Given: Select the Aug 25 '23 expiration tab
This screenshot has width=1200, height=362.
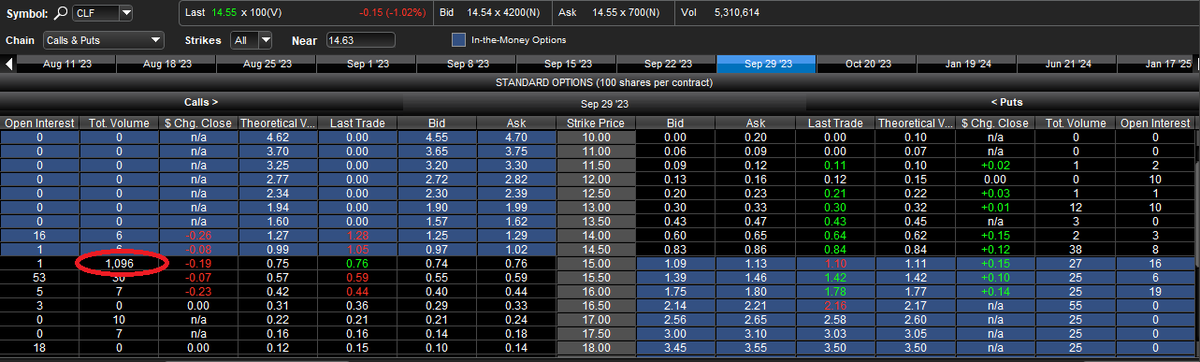Looking at the screenshot, I should [x=267, y=64].
